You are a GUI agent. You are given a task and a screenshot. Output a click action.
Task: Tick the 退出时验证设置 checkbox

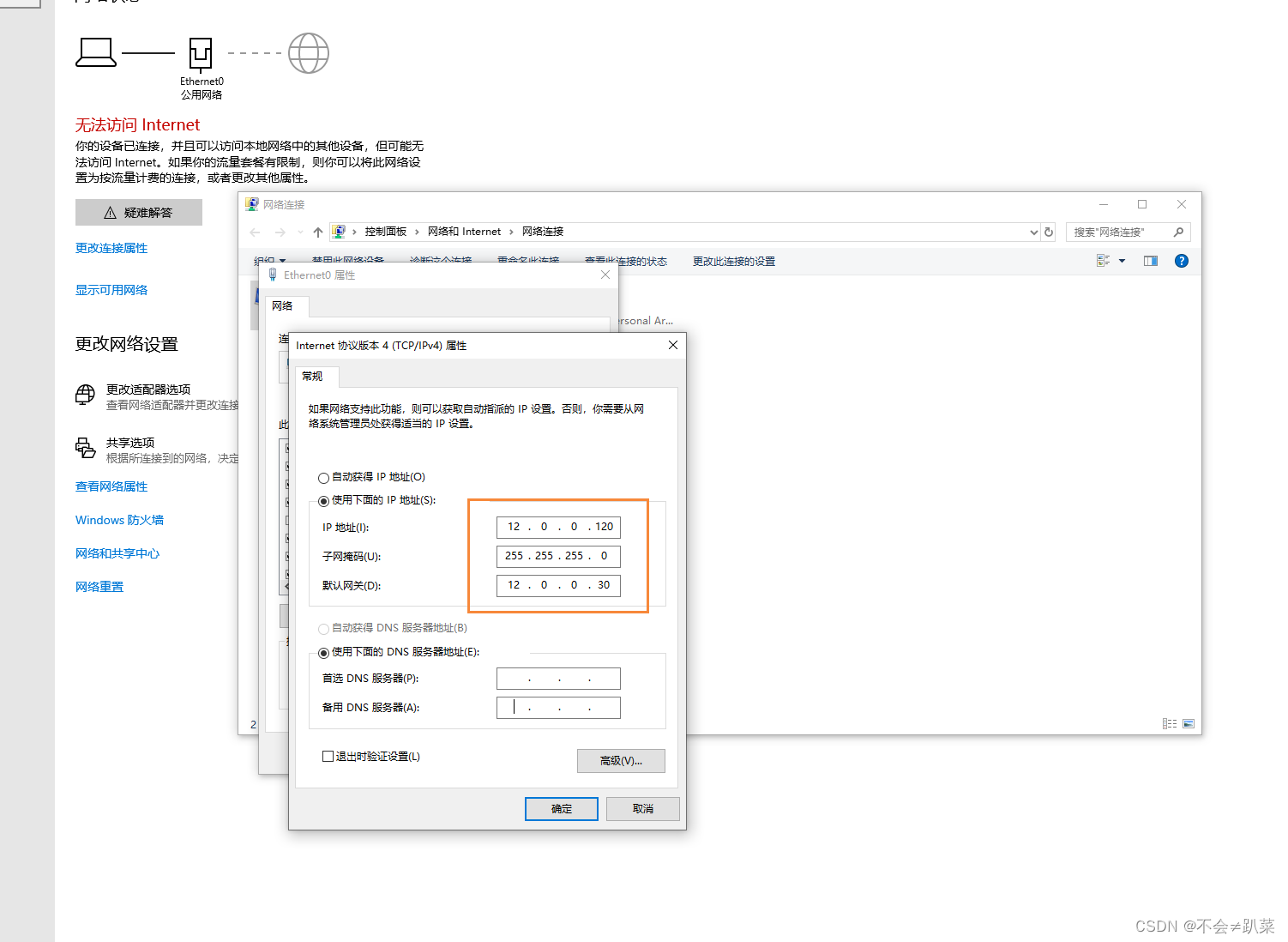click(328, 757)
